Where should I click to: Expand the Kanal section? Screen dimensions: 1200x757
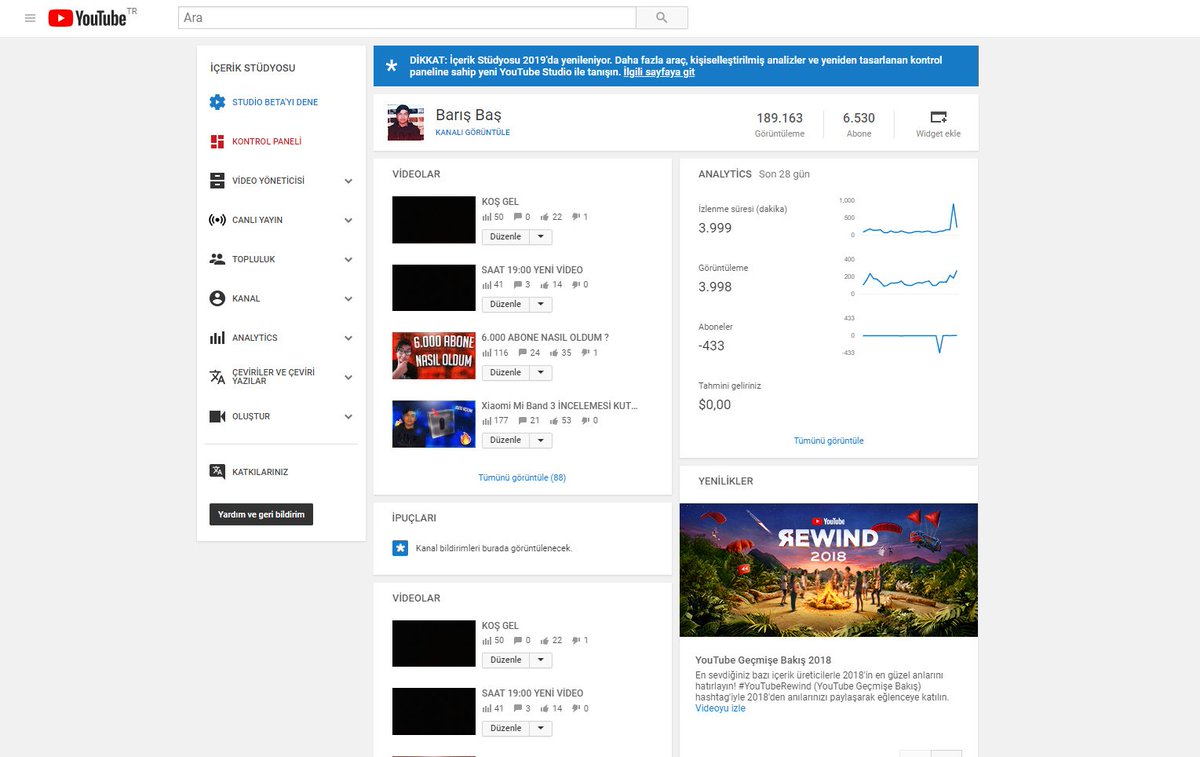click(348, 298)
